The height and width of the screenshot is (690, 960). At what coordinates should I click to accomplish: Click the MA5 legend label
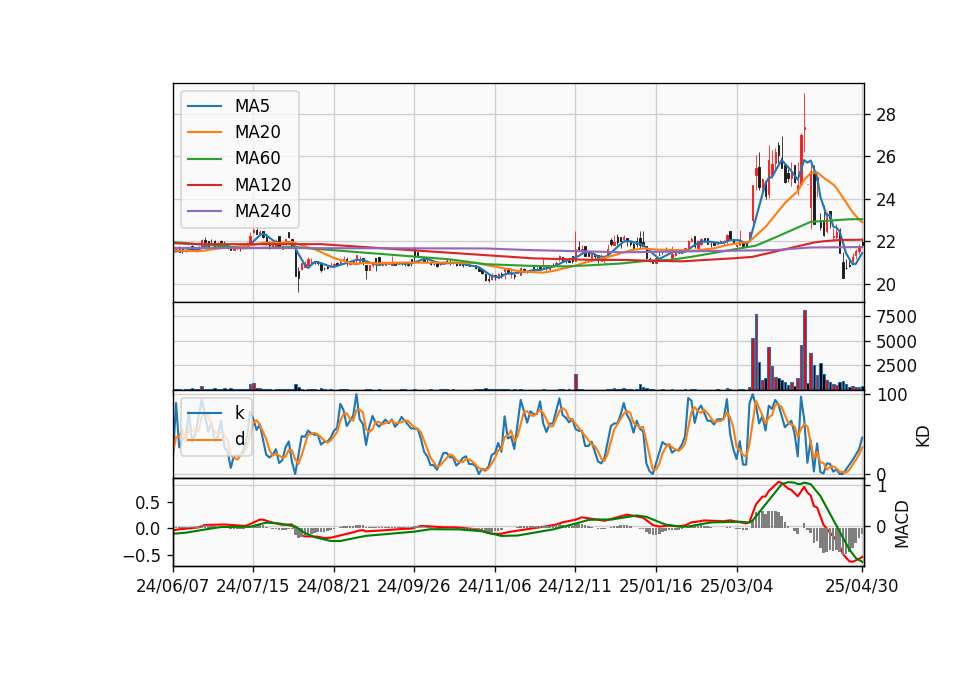(252, 106)
